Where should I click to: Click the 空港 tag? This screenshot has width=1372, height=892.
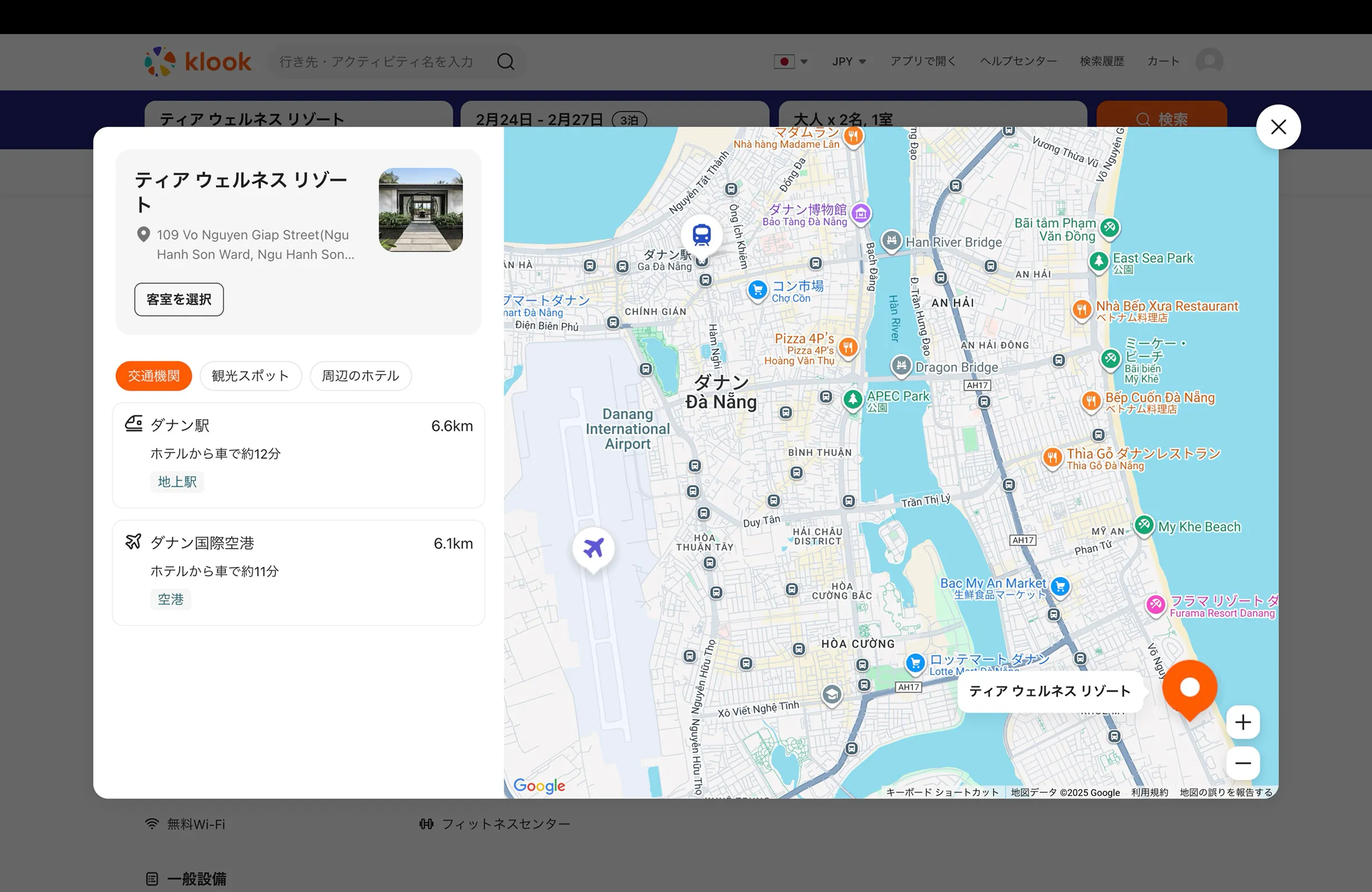pos(171,599)
